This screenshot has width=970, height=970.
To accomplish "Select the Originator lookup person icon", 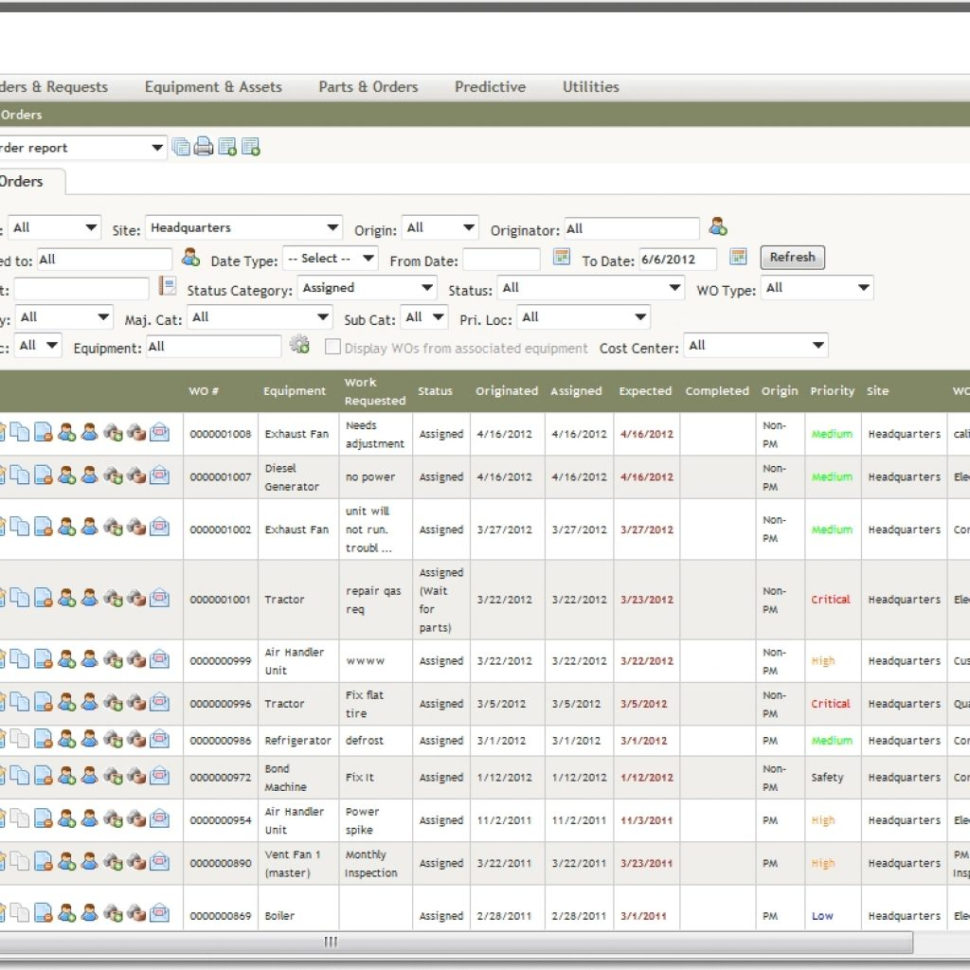I will 720,228.
